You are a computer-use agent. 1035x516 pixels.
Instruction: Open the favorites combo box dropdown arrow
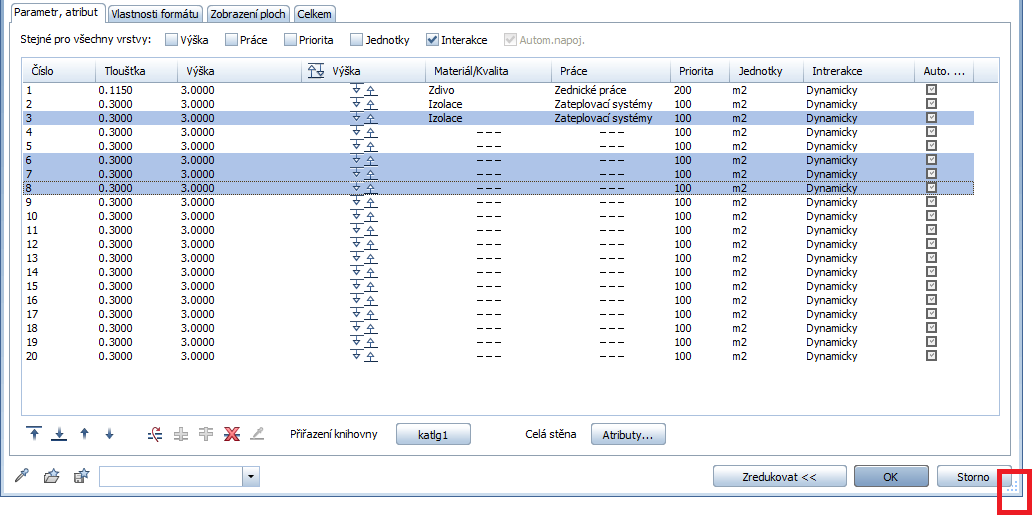[250, 477]
